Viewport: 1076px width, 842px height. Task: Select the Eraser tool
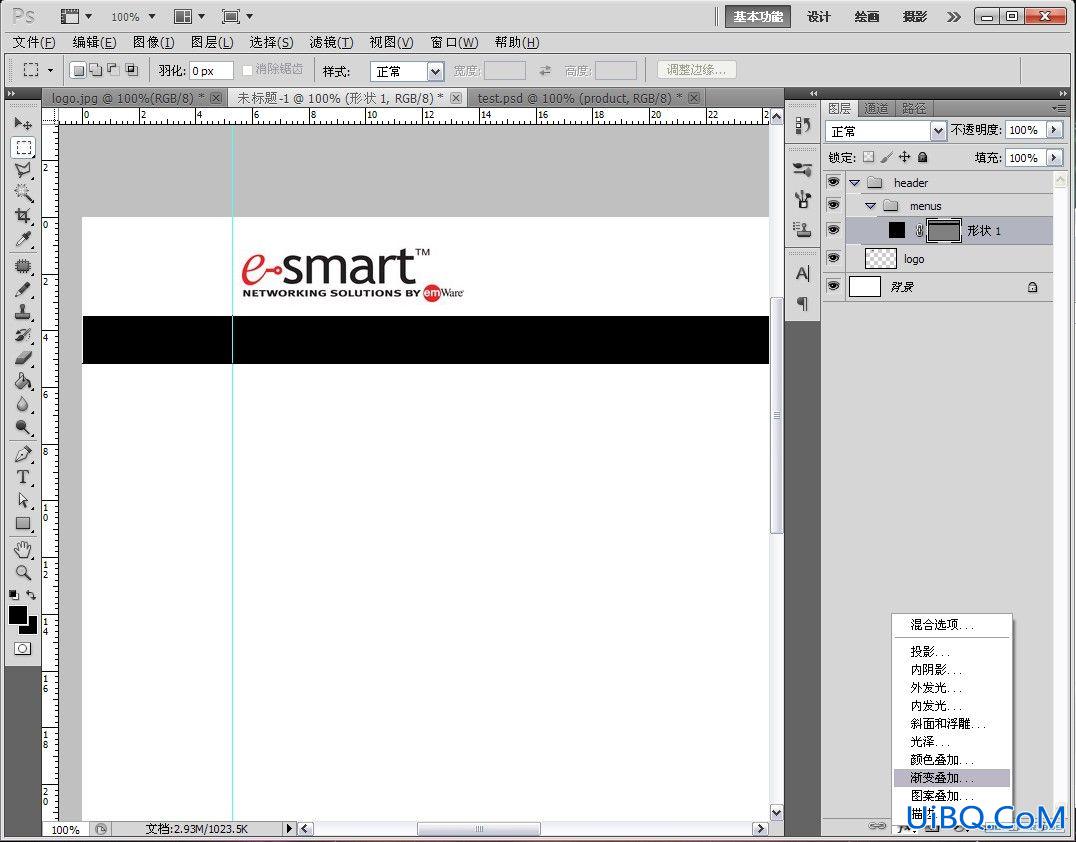(x=23, y=358)
